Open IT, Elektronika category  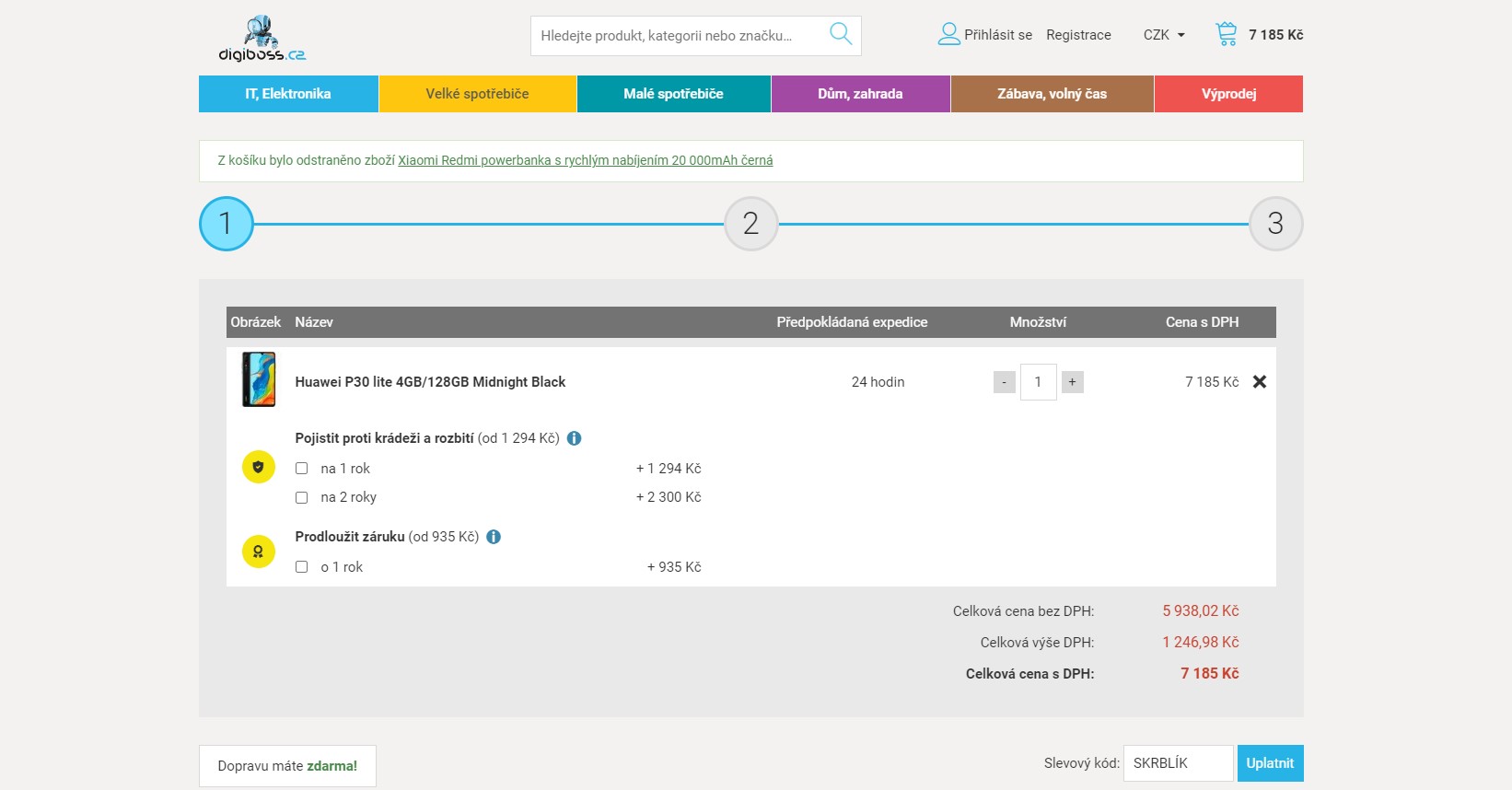[288, 94]
